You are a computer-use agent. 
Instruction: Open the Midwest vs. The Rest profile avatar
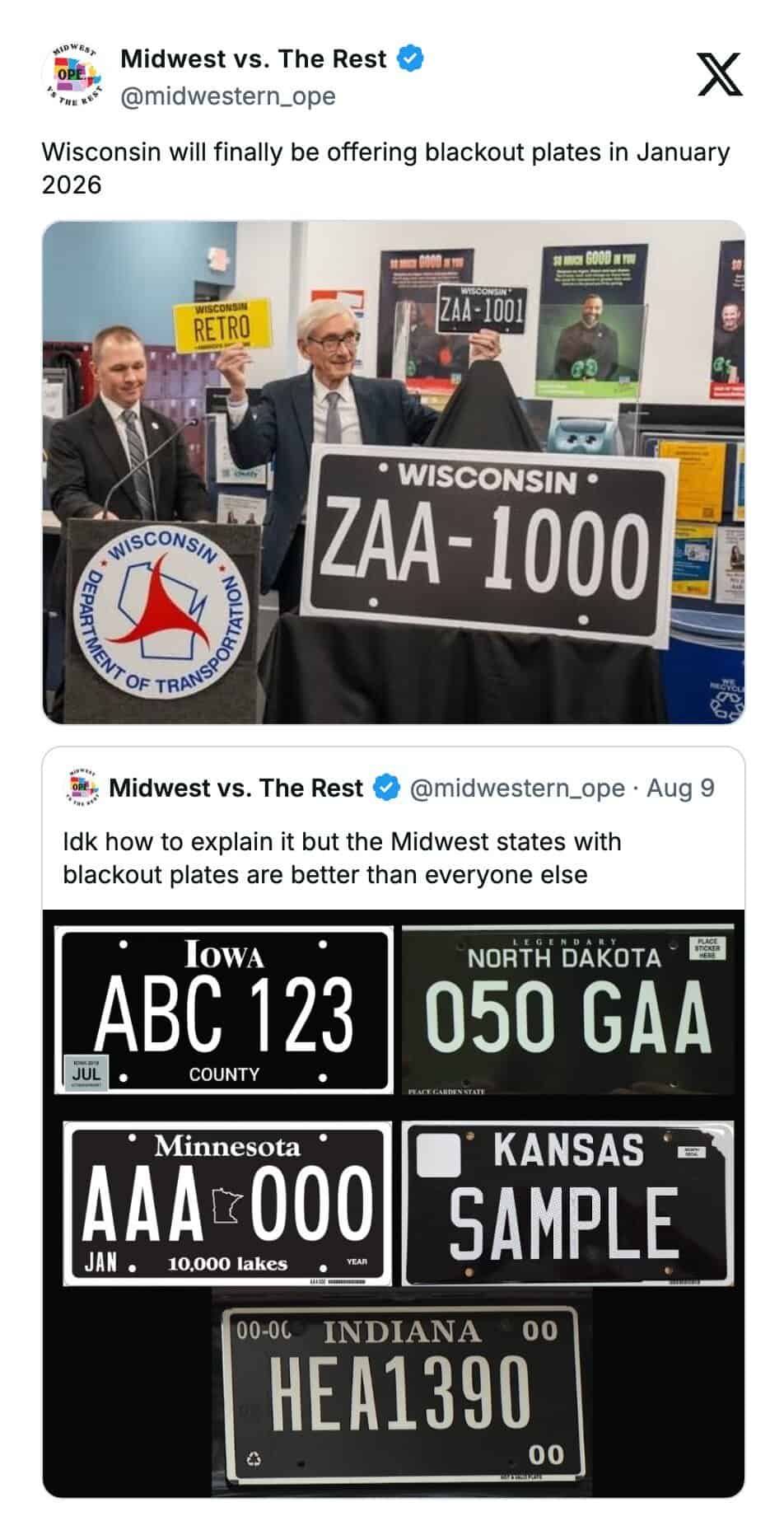coord(72,77)
